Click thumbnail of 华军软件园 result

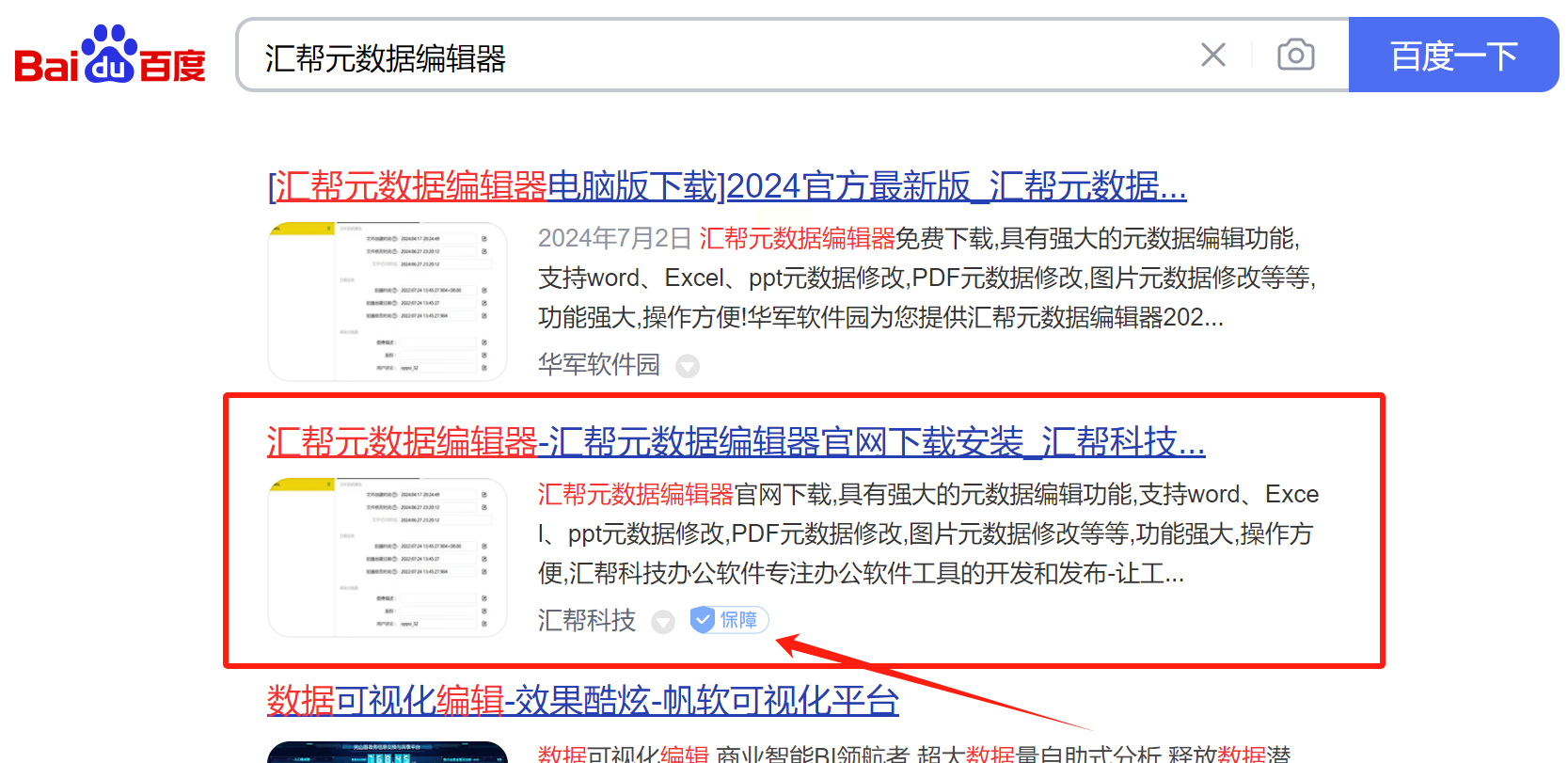pyautogui.click(x=388, y=301)
